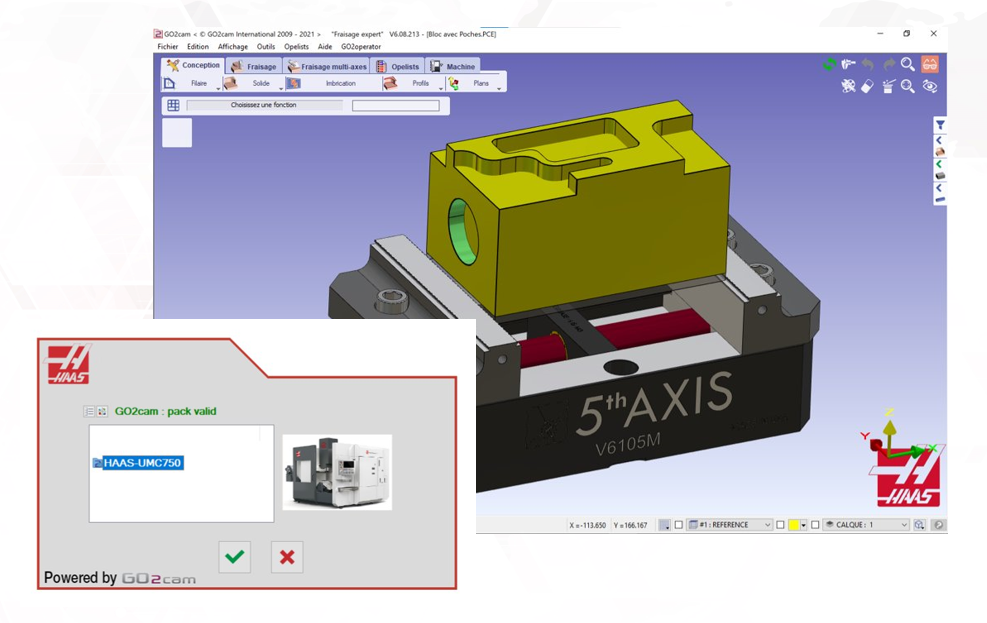Image resolution: width=987 pixels, height=623 pixels.
Task: Click the blue funnel filter icon
Action: [x=940, y=125]
